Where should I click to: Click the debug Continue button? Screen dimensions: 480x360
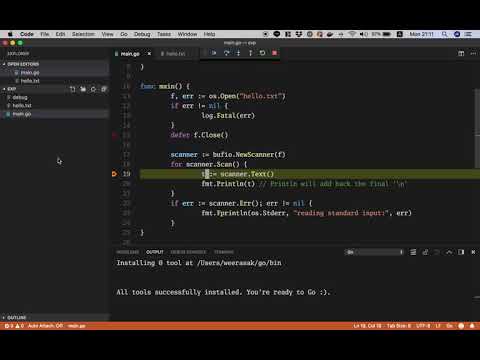(214, 53)
